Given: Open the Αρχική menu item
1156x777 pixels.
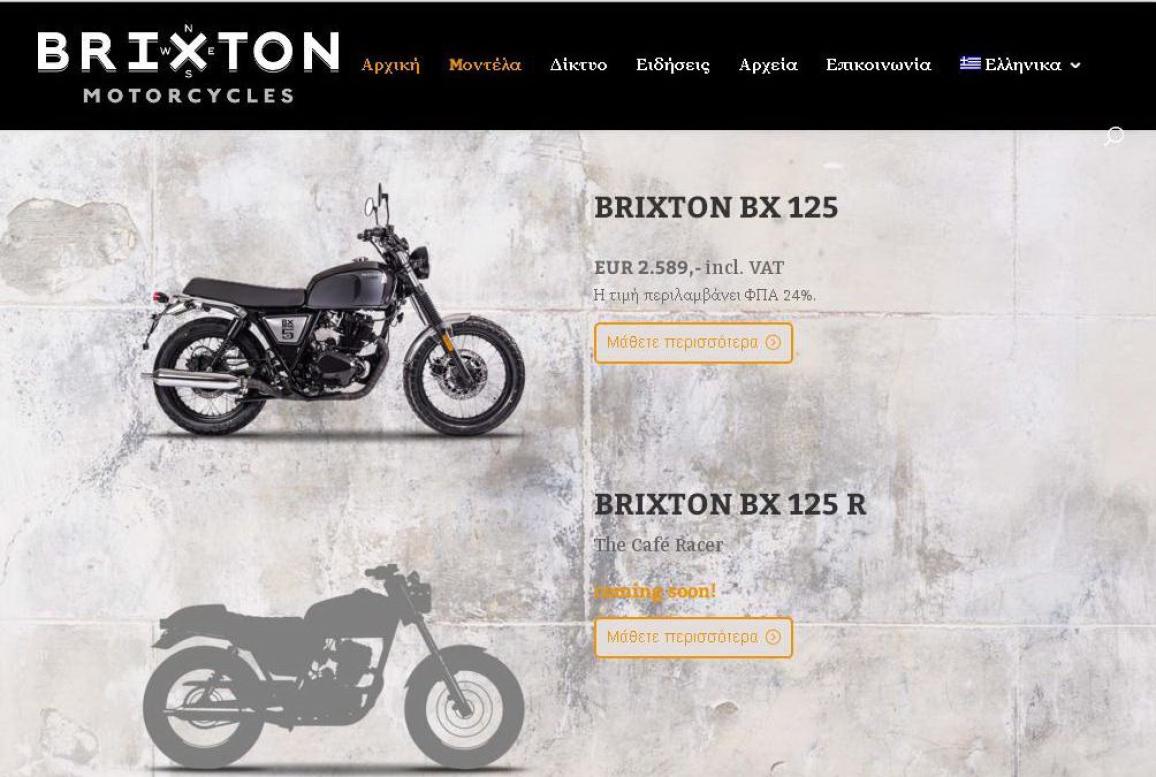Looking at the screenshot, I should click(x=390, y=65).
